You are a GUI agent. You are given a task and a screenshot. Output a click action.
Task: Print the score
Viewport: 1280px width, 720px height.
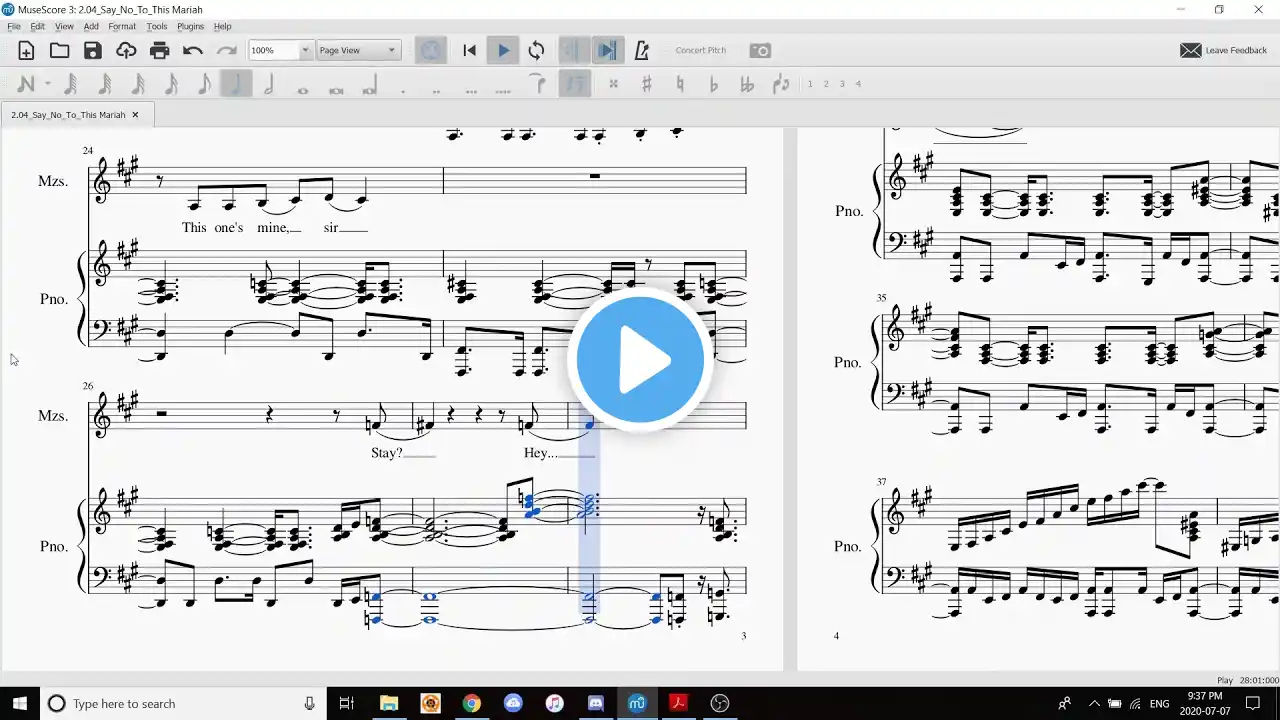(159, 50)
